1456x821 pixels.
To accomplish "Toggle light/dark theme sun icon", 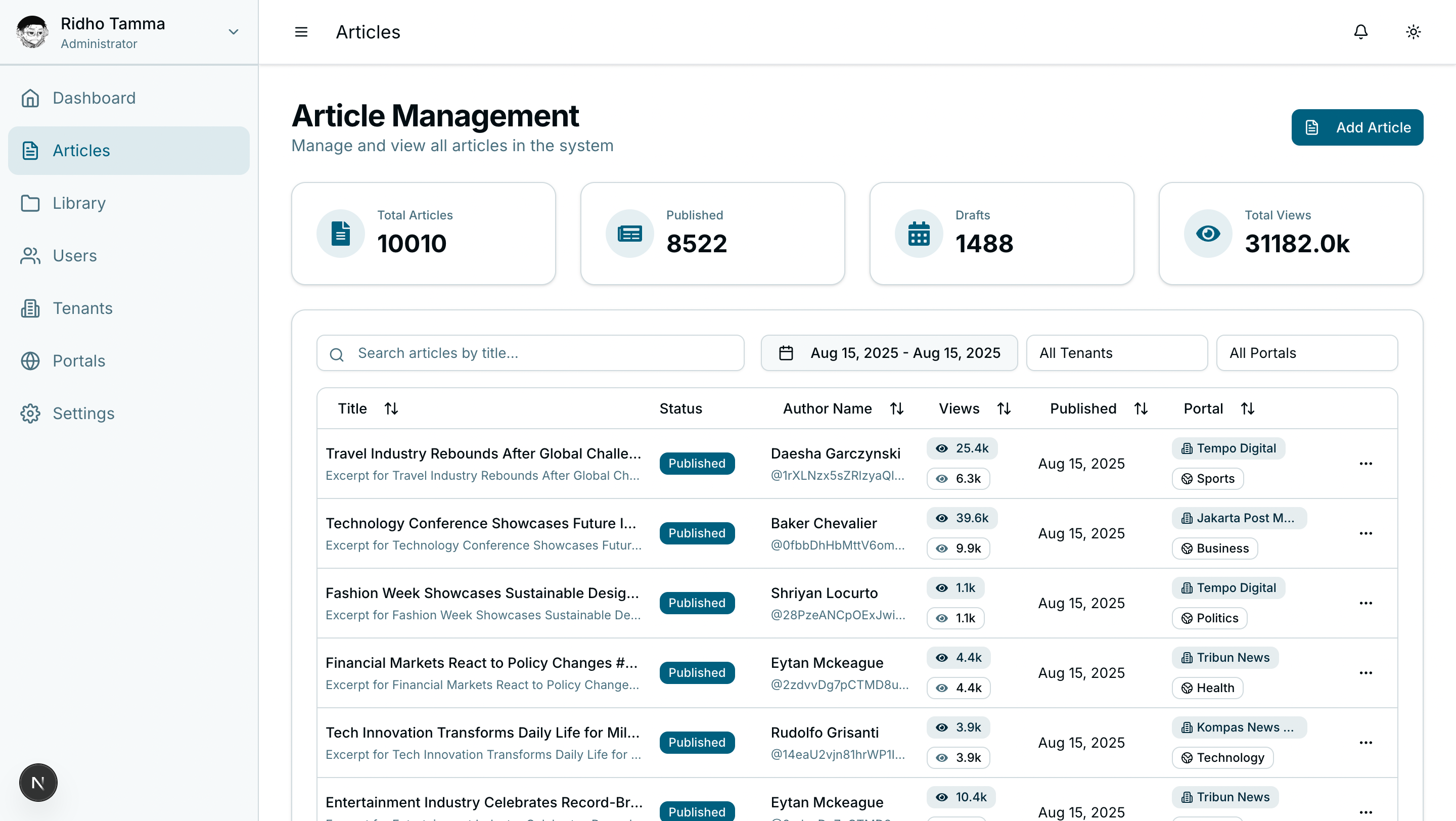I will 1413,32.
